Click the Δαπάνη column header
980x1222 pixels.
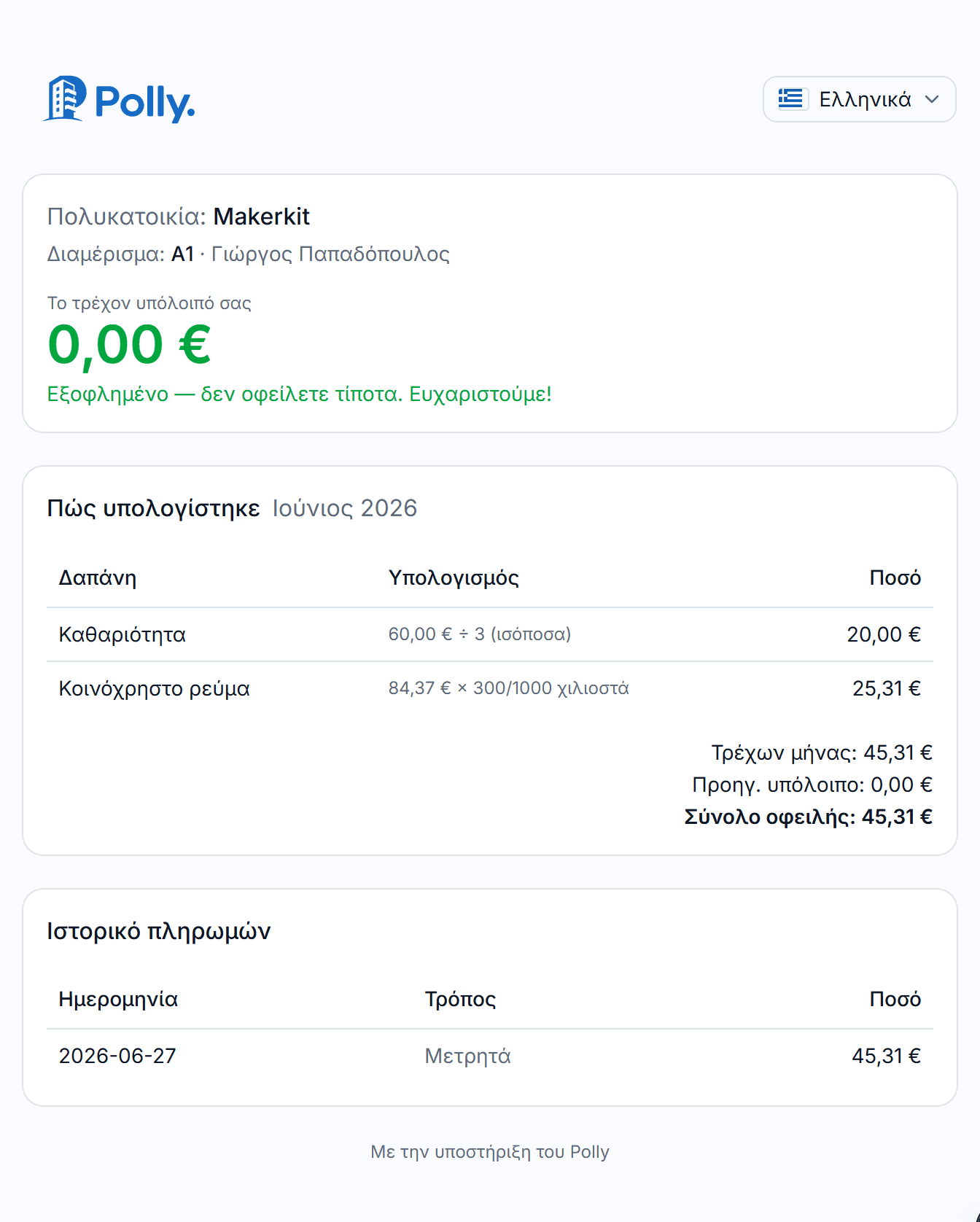click(98, 578)
